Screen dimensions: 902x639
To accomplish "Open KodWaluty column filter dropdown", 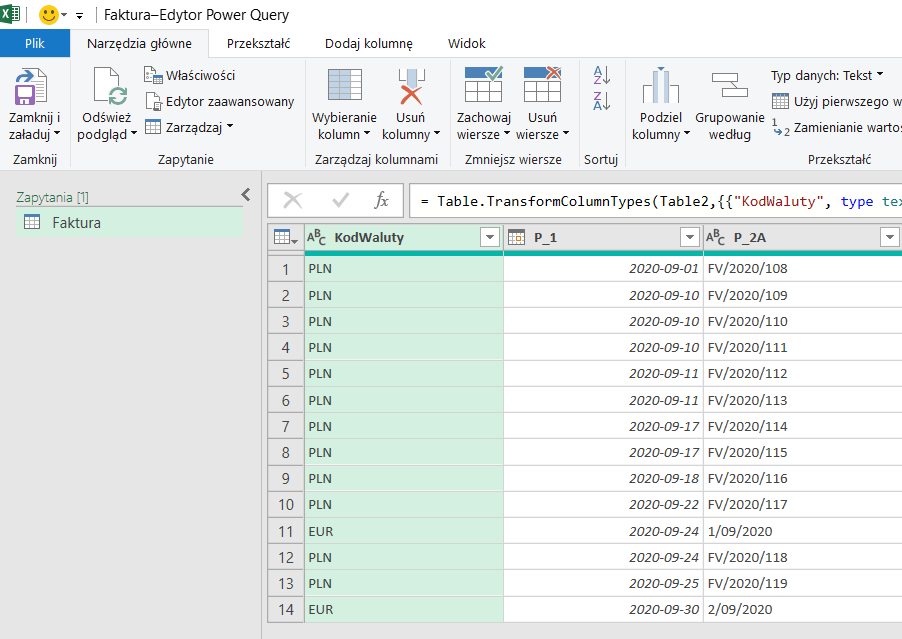I will coord(489,237).
